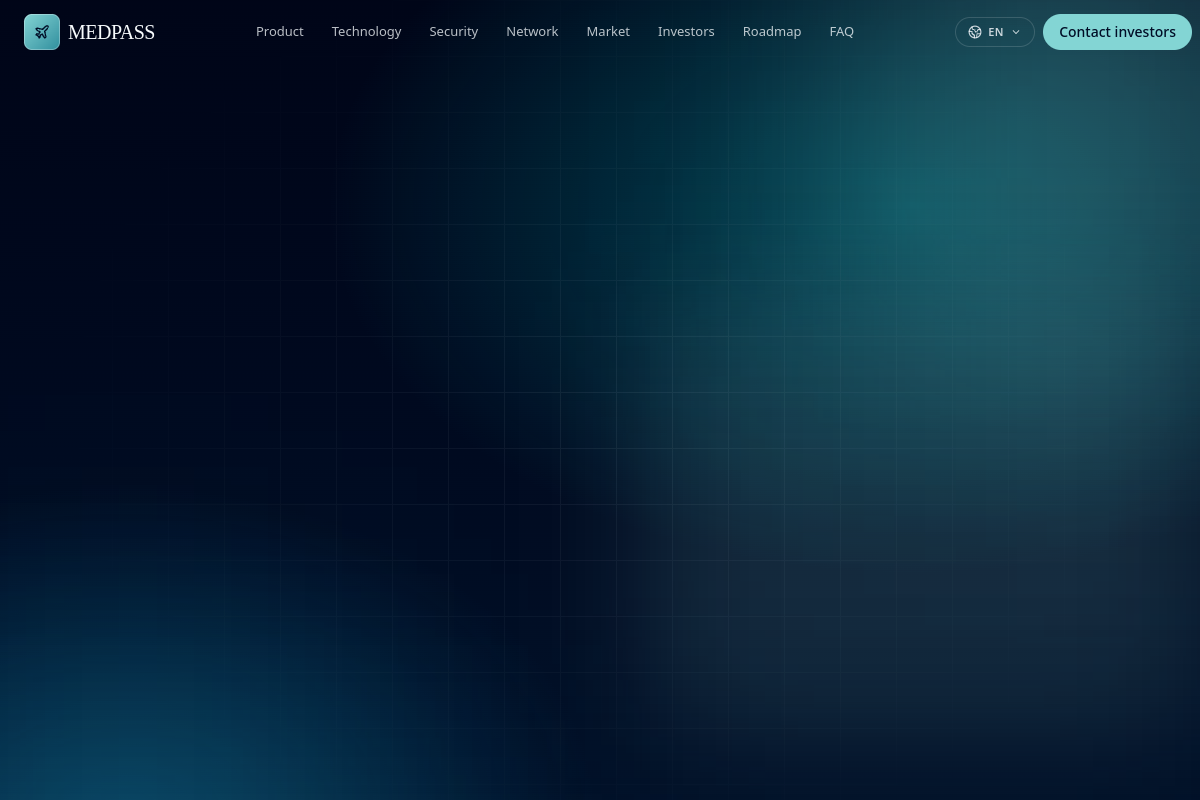Expand the EN language dropdown
The image size is (1200, 800).
point(995,32)
